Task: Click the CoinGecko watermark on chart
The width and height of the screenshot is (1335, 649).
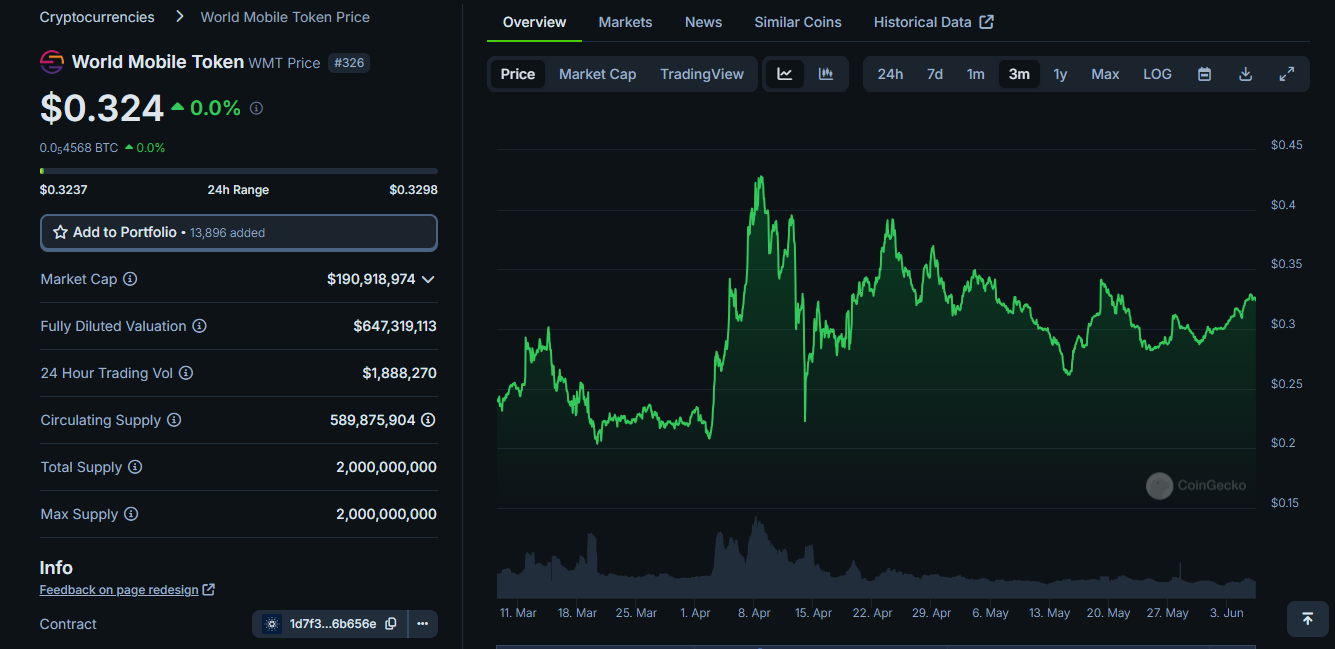Action: (1196, 485)
